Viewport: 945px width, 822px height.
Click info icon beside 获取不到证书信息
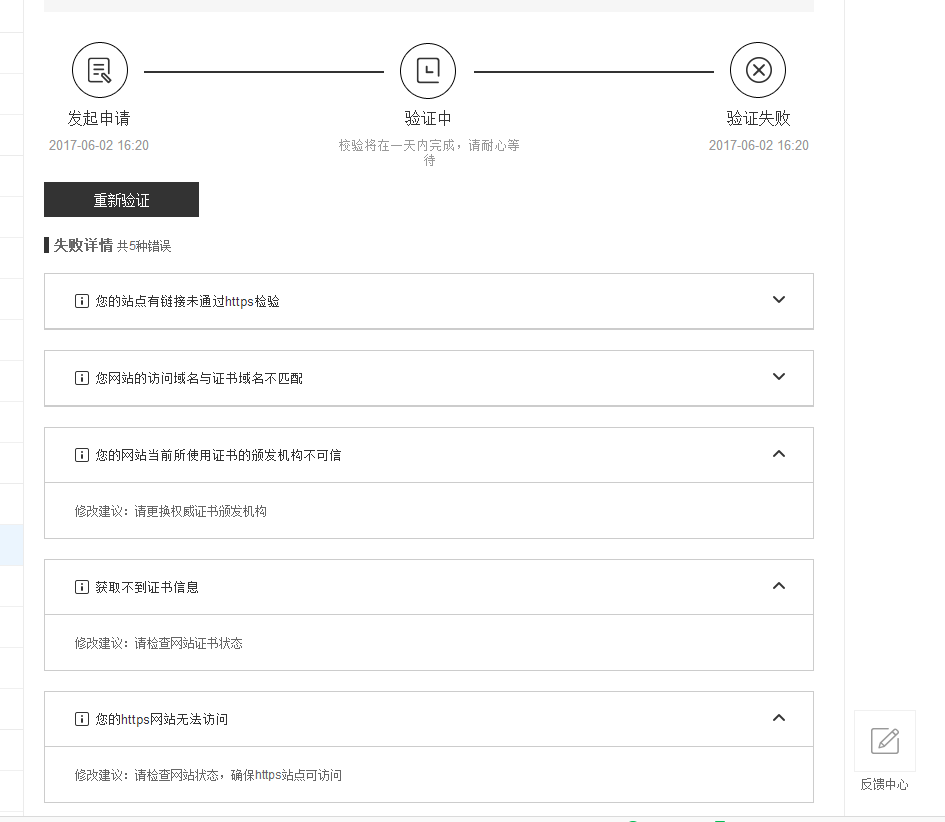tap(82, 587)
